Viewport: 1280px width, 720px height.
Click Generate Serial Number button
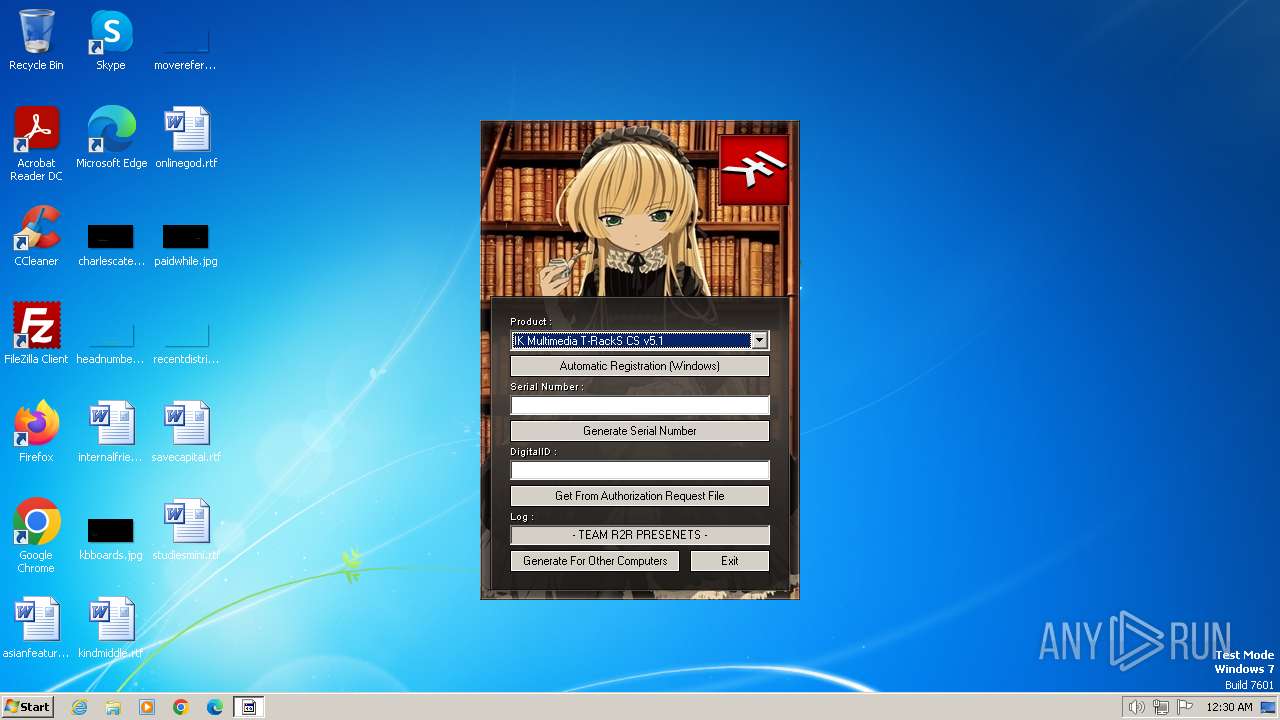[x=640, y=431]
